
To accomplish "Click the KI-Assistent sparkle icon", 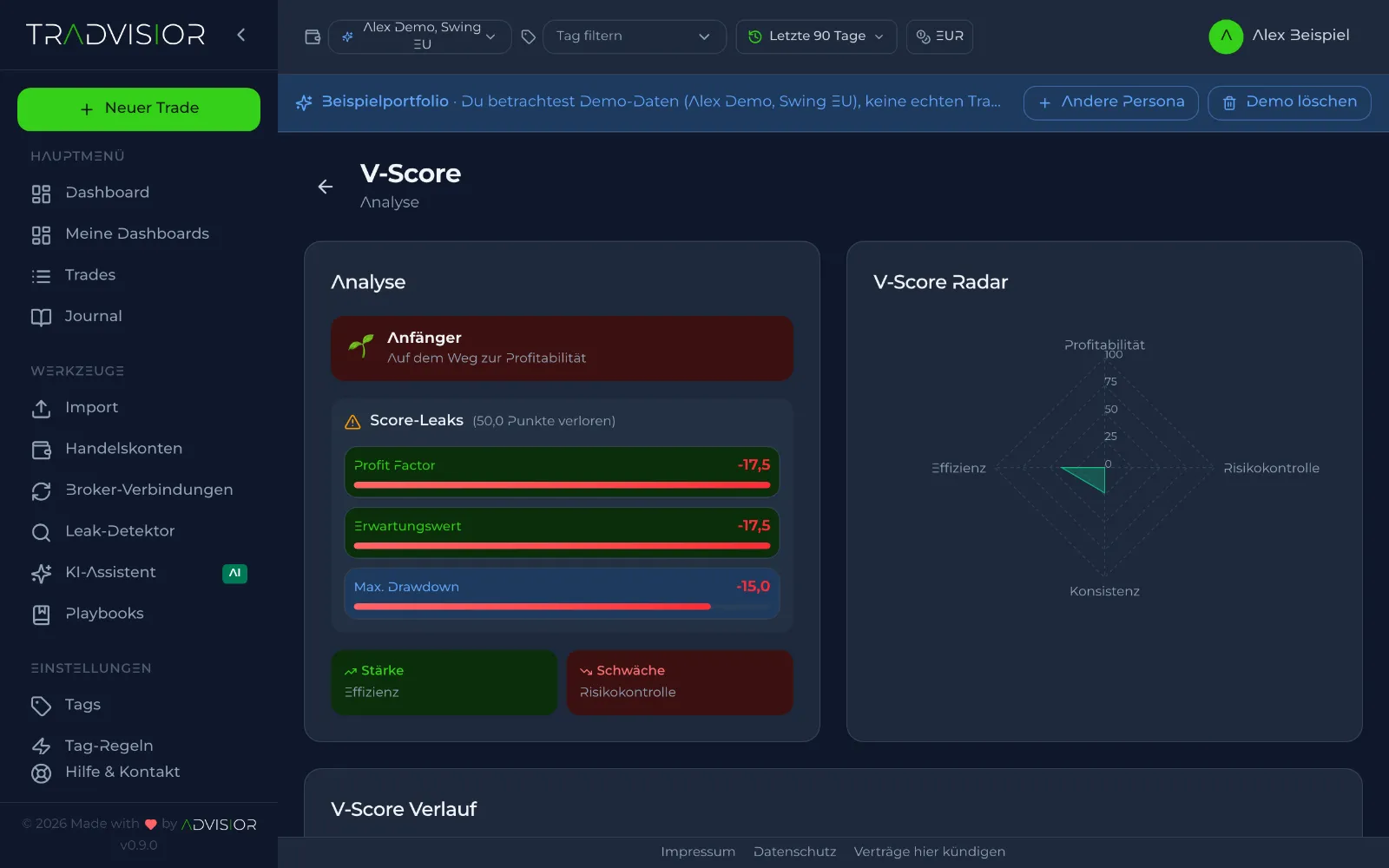I will point(41,574).
